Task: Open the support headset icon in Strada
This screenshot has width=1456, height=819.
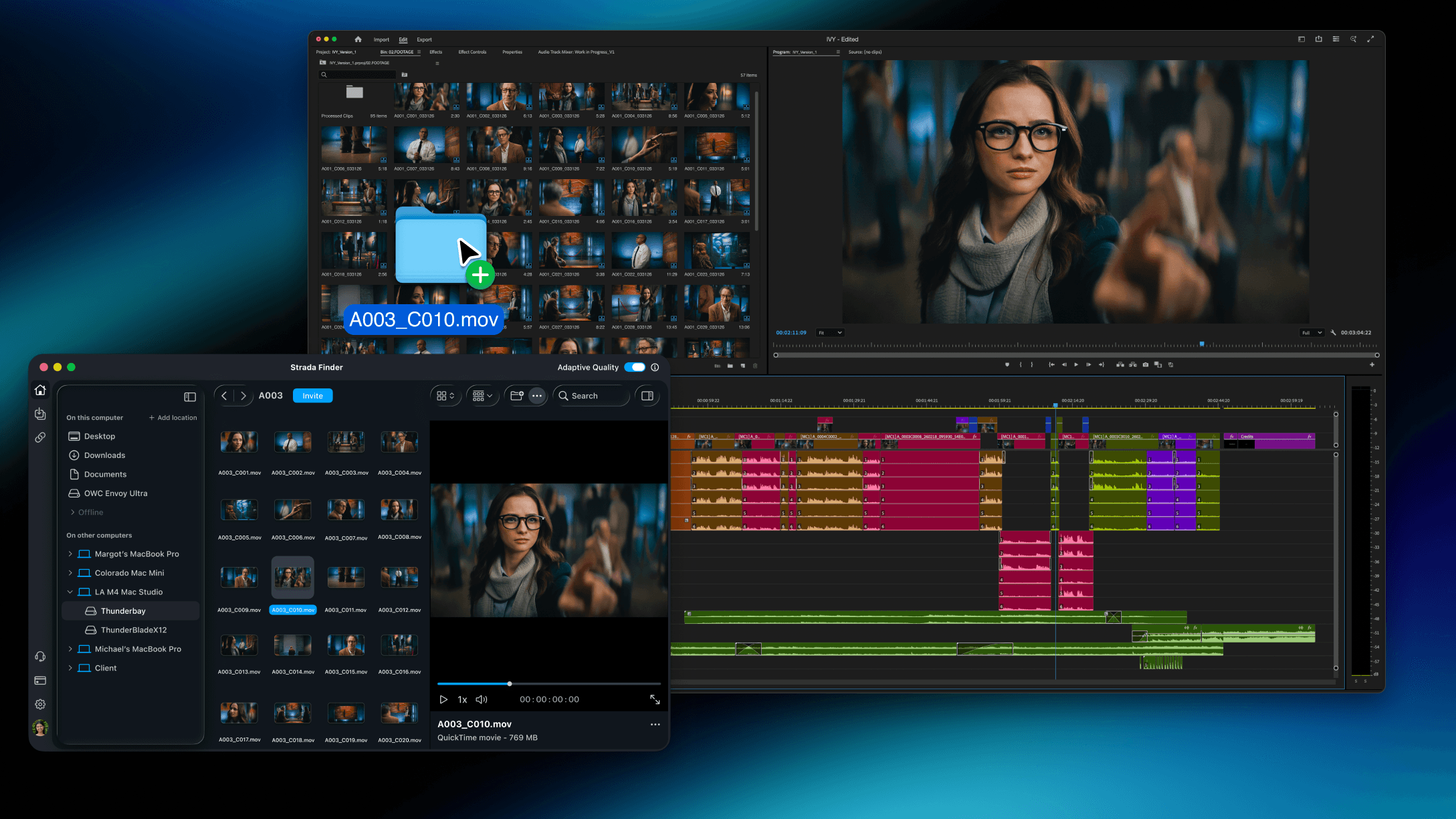Action: (40, 657)
